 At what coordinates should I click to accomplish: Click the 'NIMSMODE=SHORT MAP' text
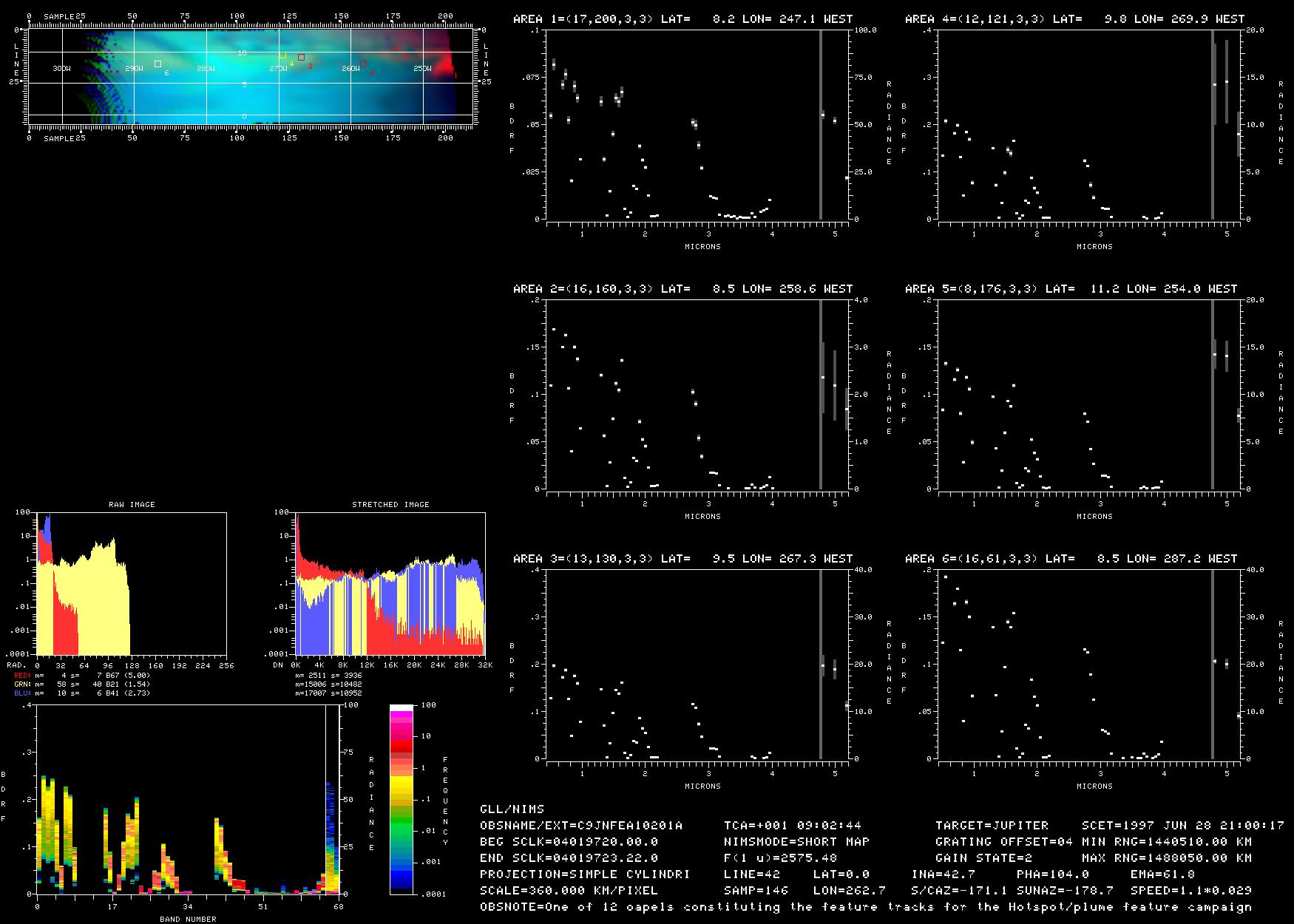pos(796,841)
